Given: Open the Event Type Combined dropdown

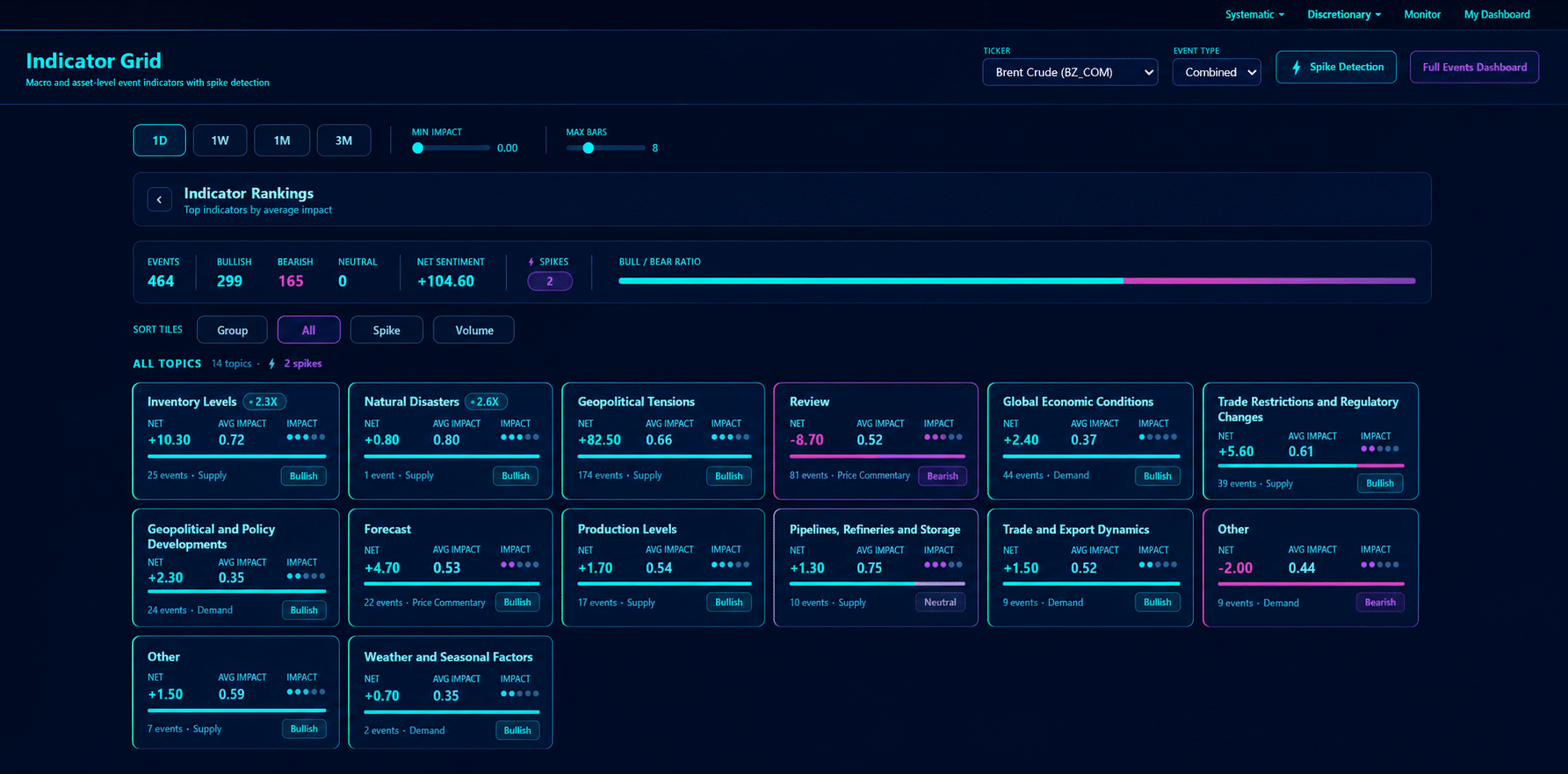Looking at the screenshot, I should (1217, 72).
